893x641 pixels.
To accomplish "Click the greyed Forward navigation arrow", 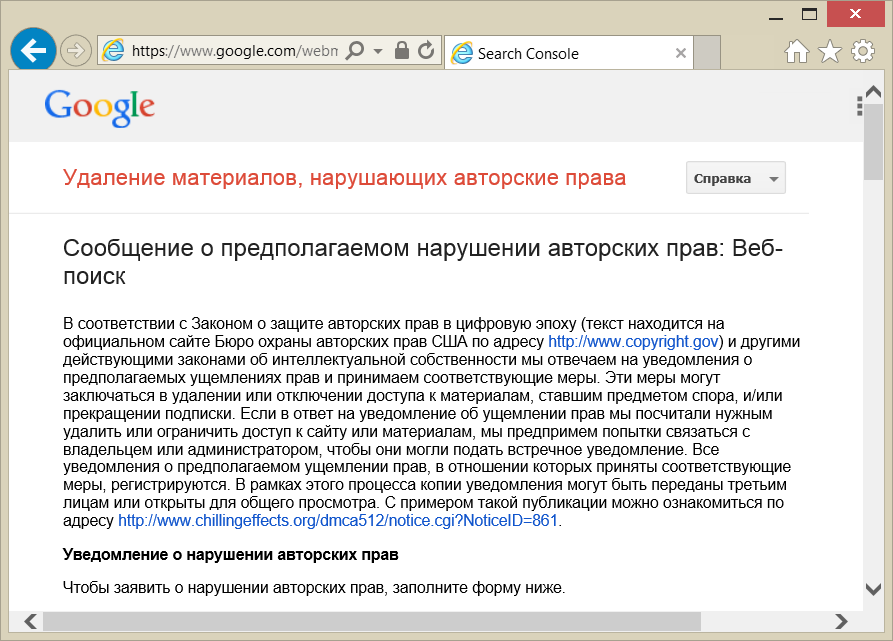I will click(76, 51).
